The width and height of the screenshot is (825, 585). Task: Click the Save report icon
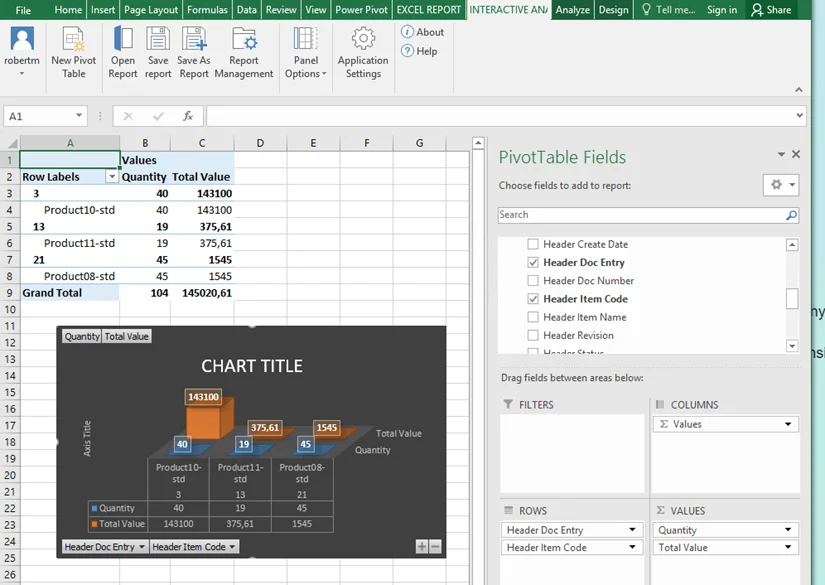click(158, 41)
